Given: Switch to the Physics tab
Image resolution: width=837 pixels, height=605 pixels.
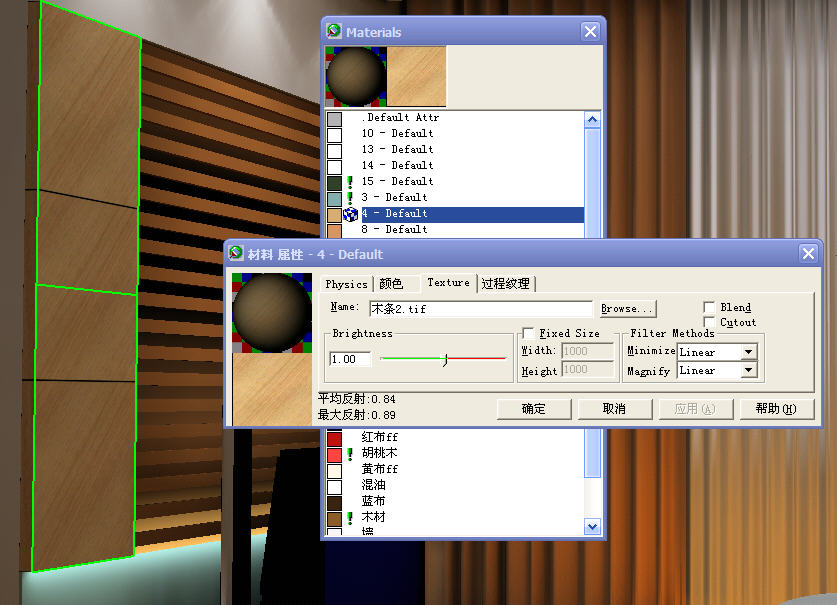Looking at the screenshot, I should click(x=346, y=285).
